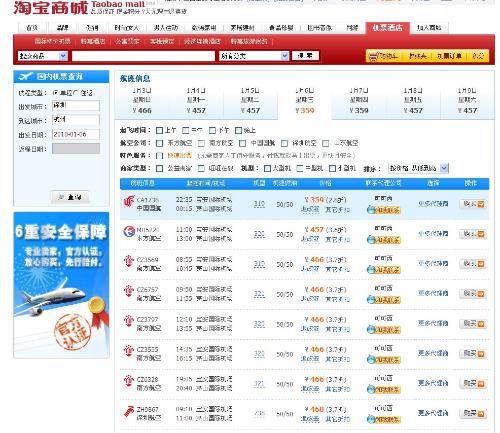Click the airplane icon in the flight search panel header
The width and height of the screenshot is (500, 433).
[25, 76]
